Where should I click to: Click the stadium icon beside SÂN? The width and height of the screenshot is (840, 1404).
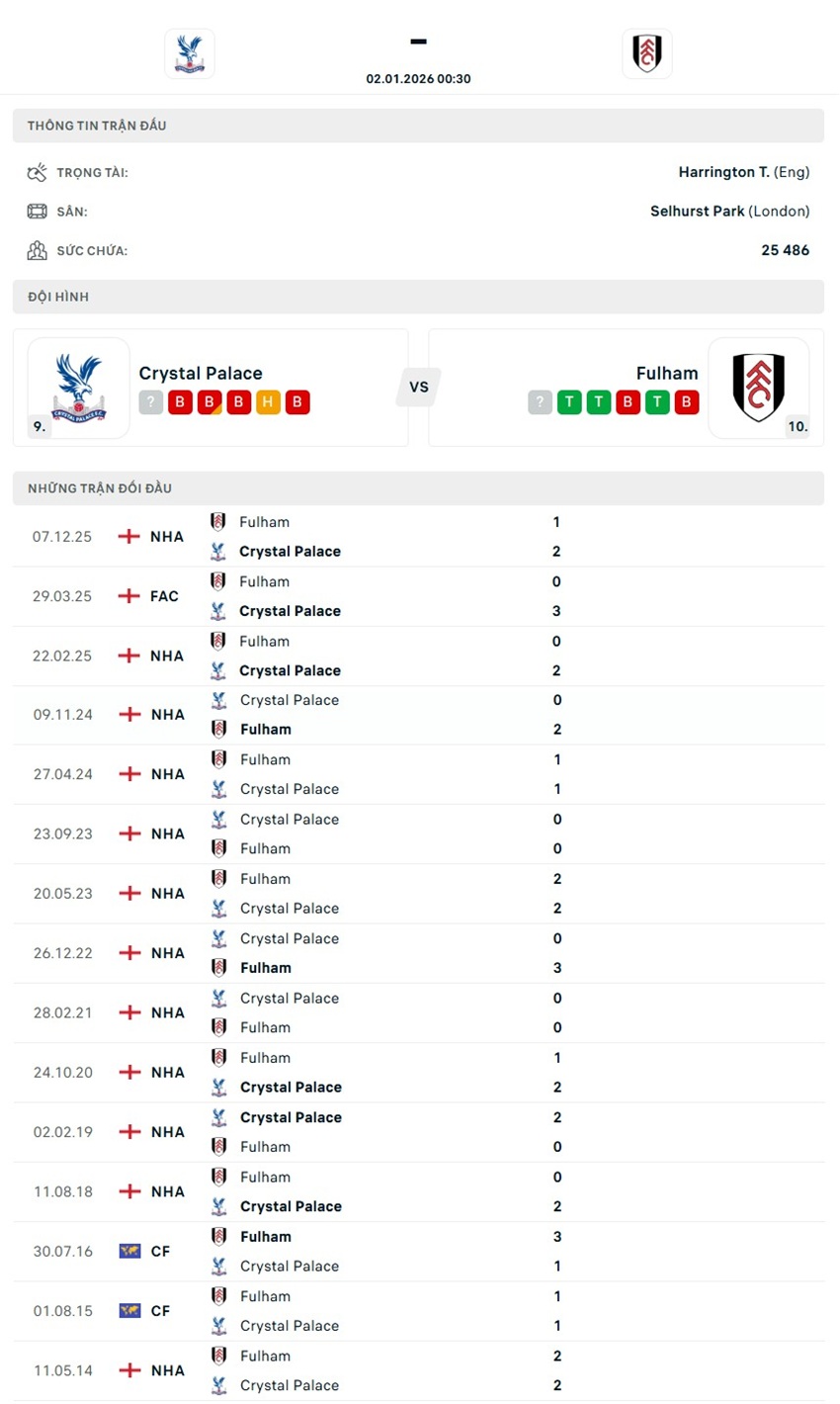(x=37, y=211)
